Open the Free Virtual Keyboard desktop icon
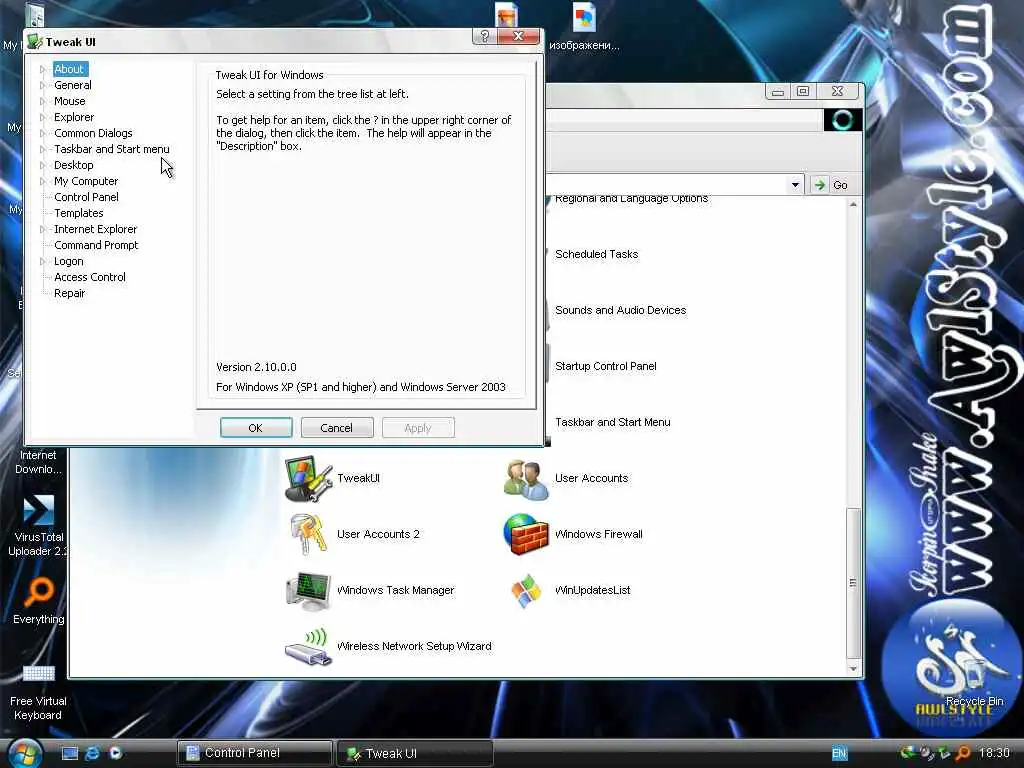1024x768 pixels. 38,673
